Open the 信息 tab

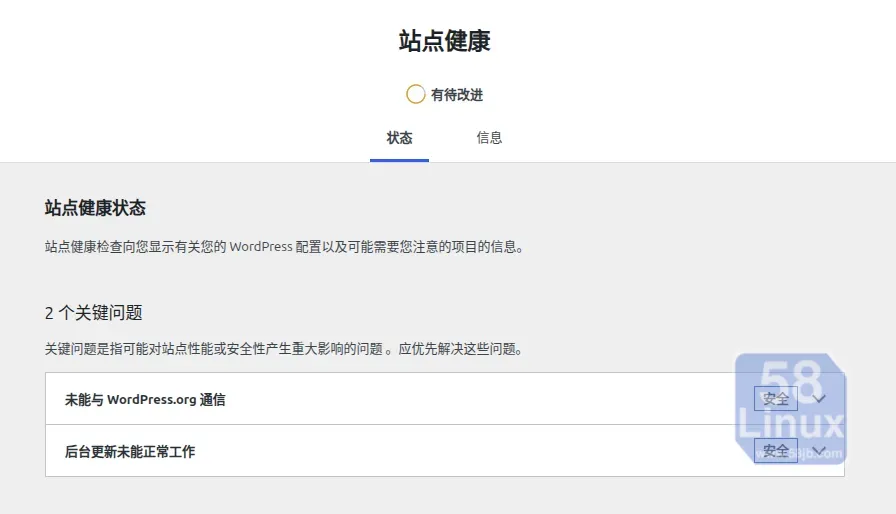tap(489, 138)
